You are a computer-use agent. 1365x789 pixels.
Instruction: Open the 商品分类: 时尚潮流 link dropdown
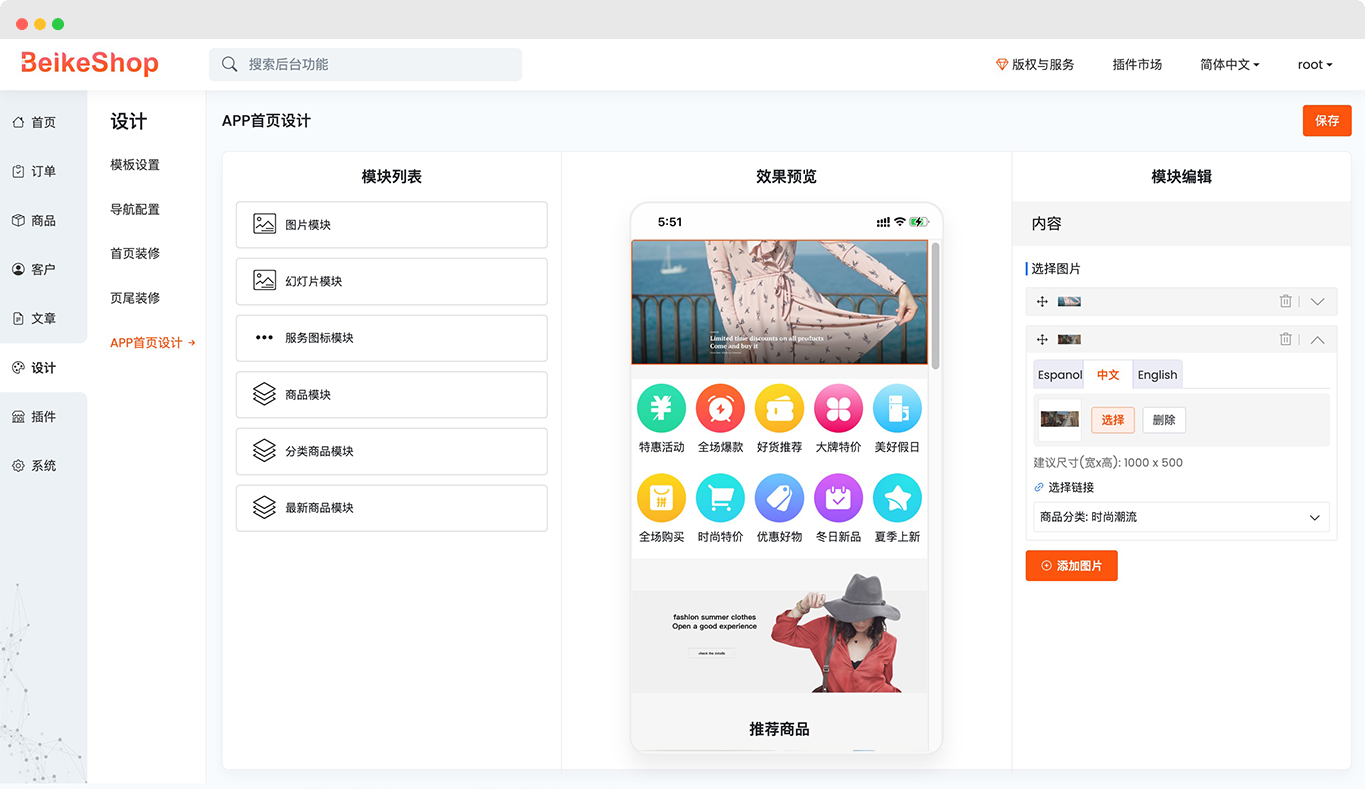pos(1181,517)
